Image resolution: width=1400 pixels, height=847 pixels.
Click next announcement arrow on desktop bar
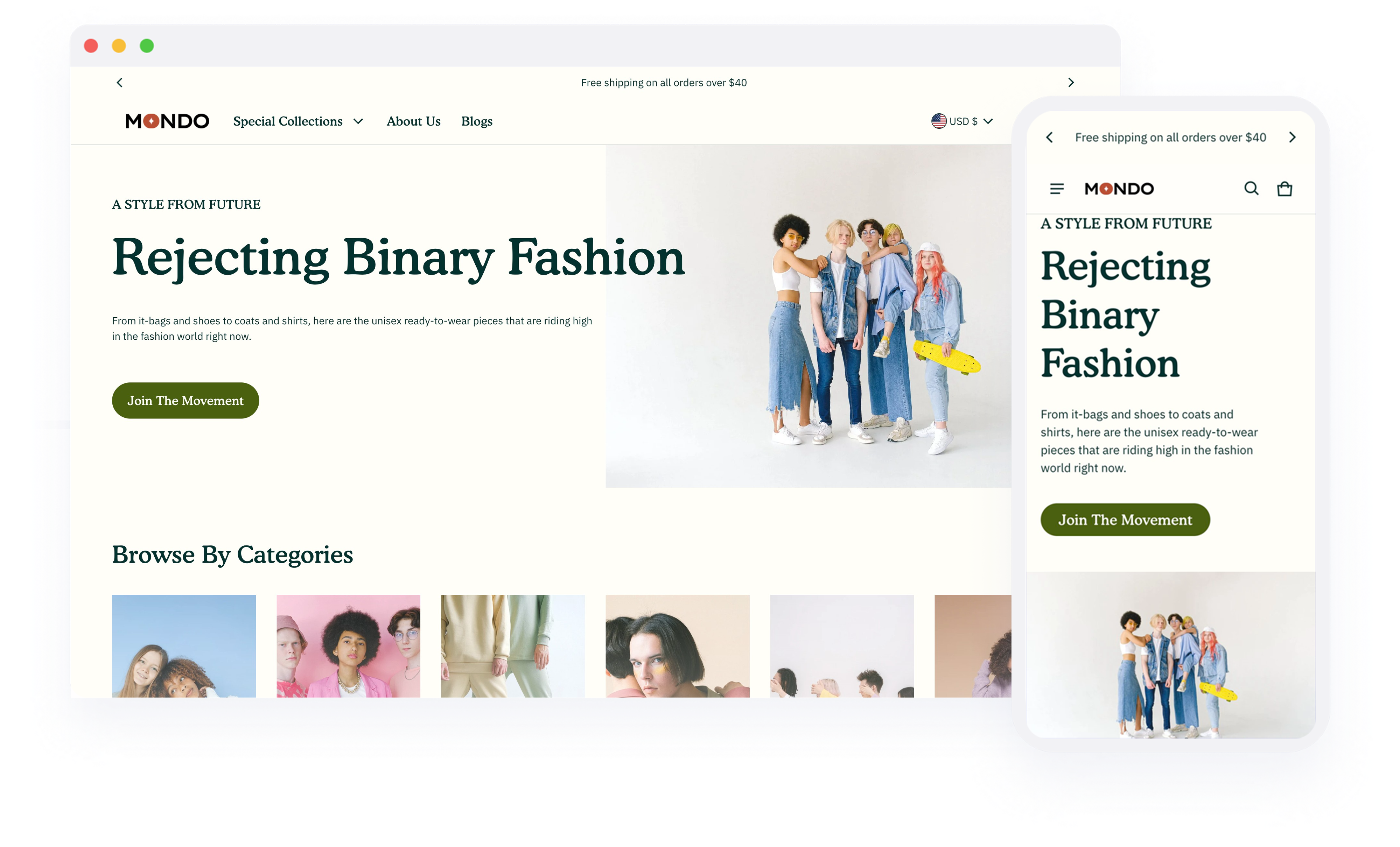tap(1070, 82)
